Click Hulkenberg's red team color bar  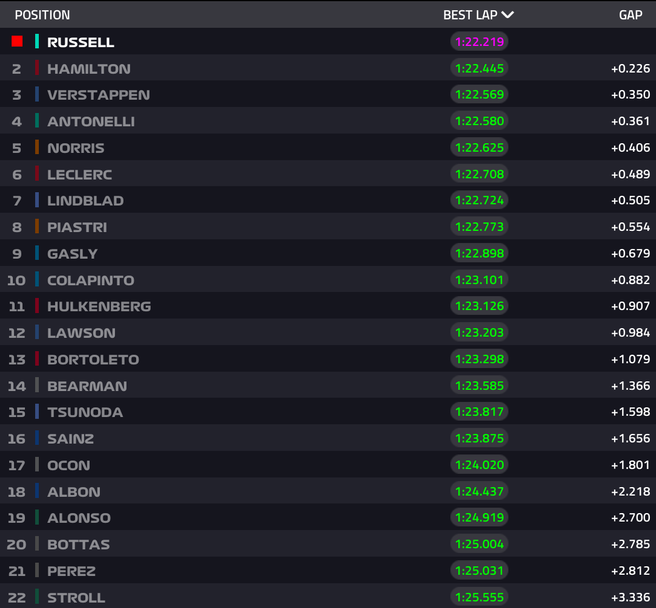37,306
